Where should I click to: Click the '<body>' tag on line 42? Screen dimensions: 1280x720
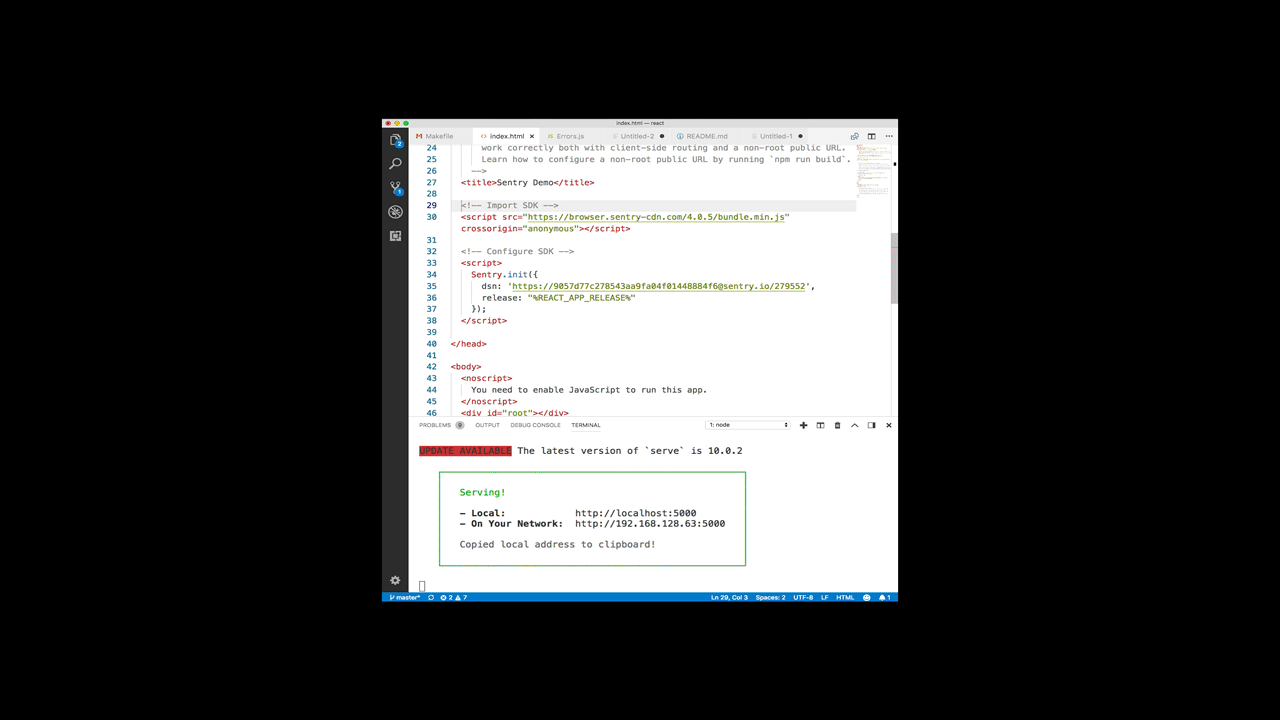pos(466,367)
